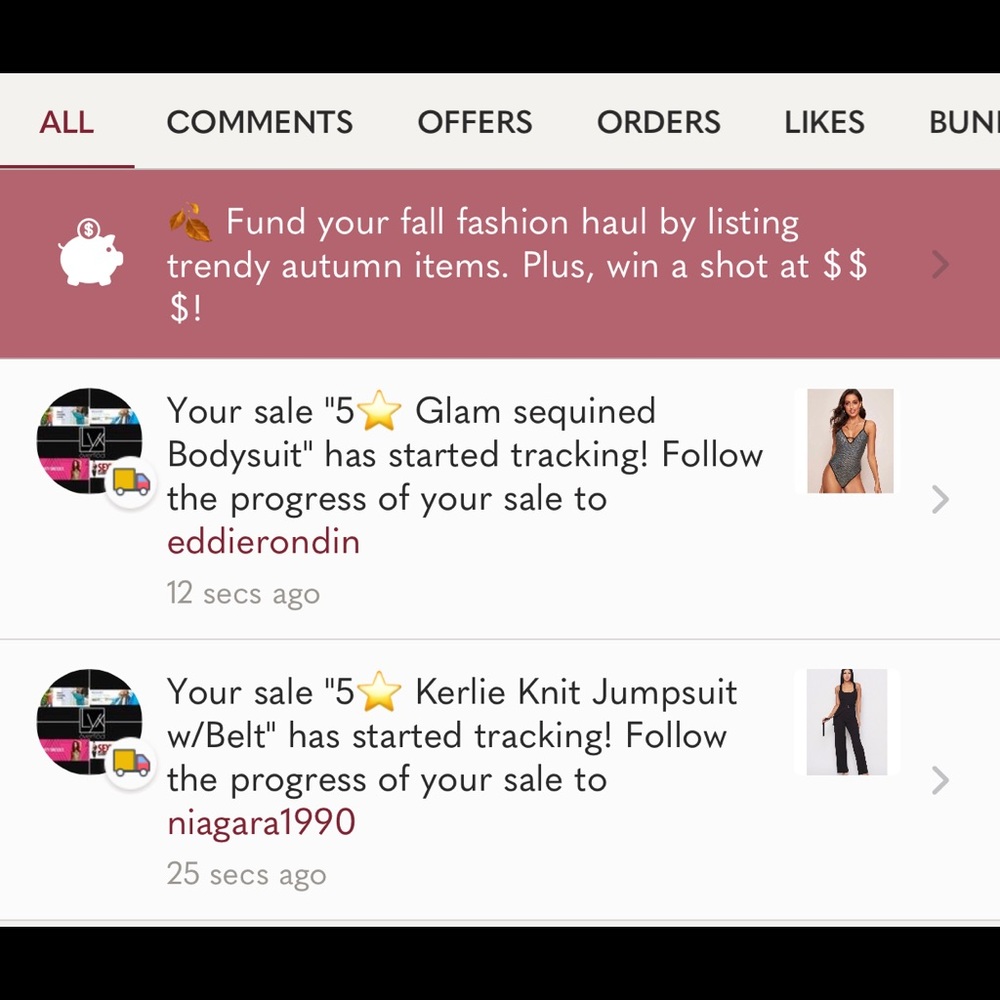Tap the piggy bank icon in the banner
Image resolution: width=1000 pixels, height=1000 pixels.
pos(91,253)
